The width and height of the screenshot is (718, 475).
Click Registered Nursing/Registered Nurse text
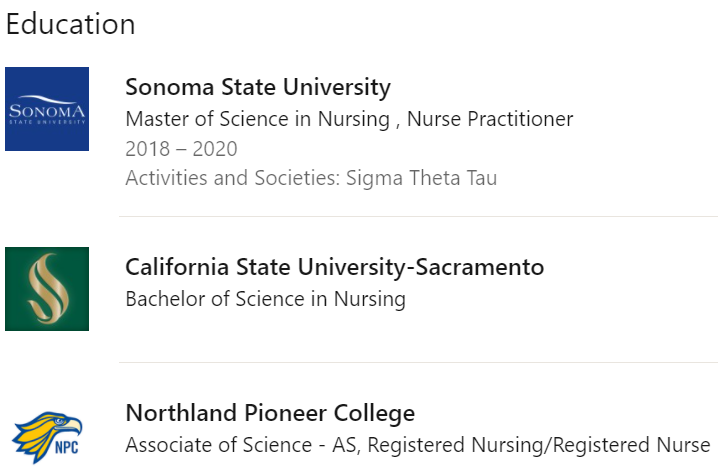click(x=539, y=445)
